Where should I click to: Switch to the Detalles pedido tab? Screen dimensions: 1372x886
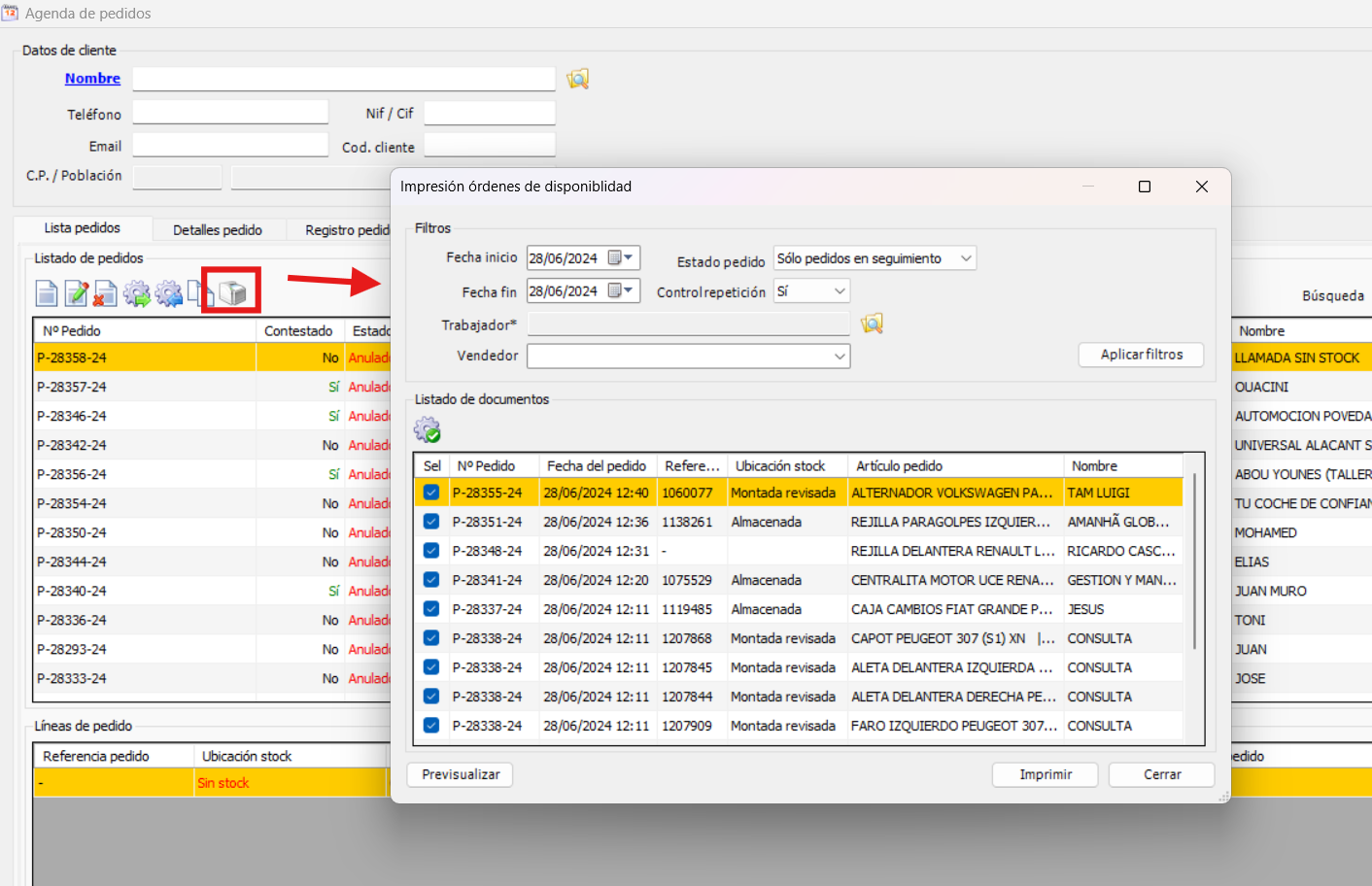point(218,230)
